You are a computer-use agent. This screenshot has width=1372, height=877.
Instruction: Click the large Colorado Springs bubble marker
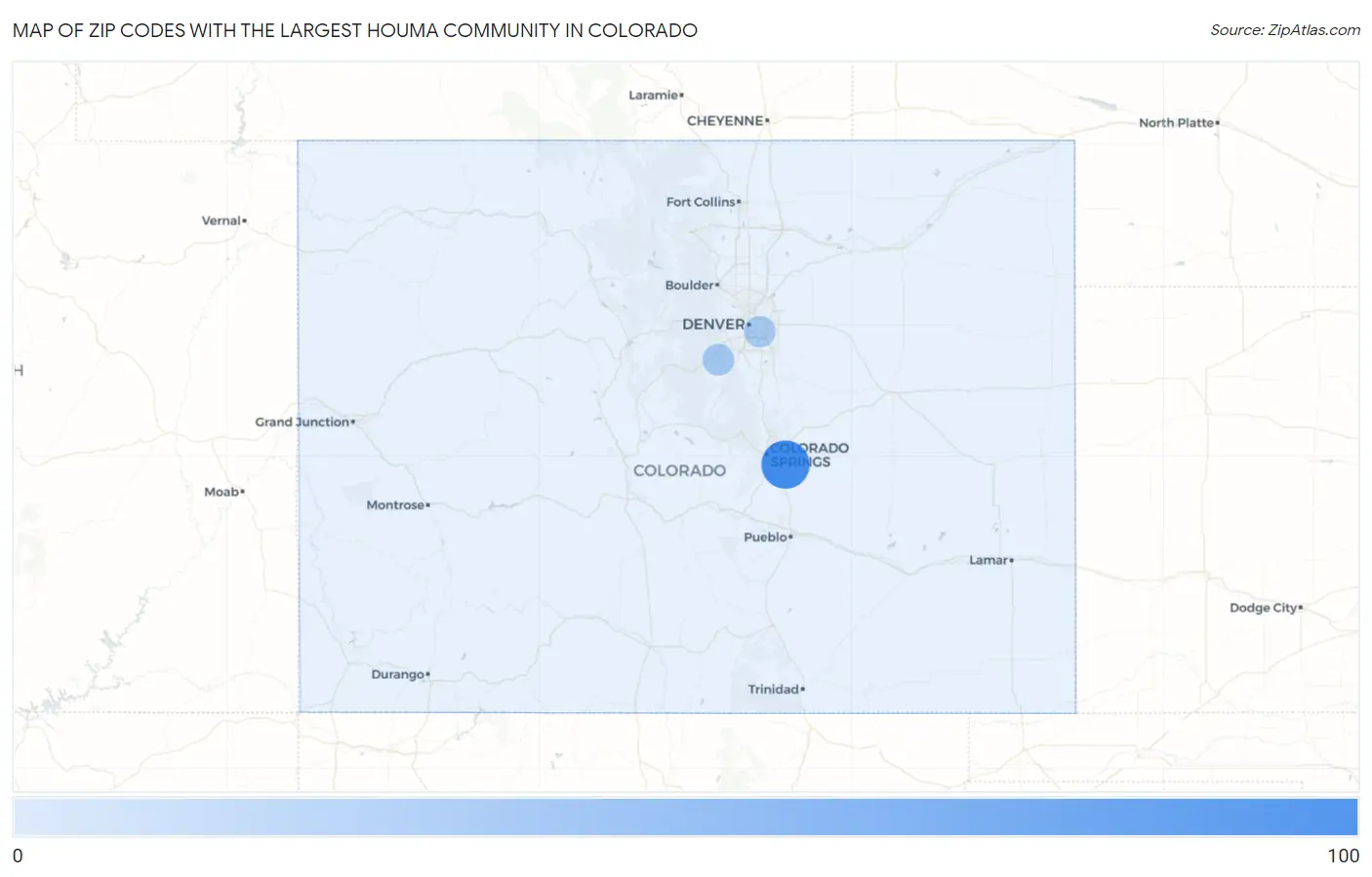786,463
